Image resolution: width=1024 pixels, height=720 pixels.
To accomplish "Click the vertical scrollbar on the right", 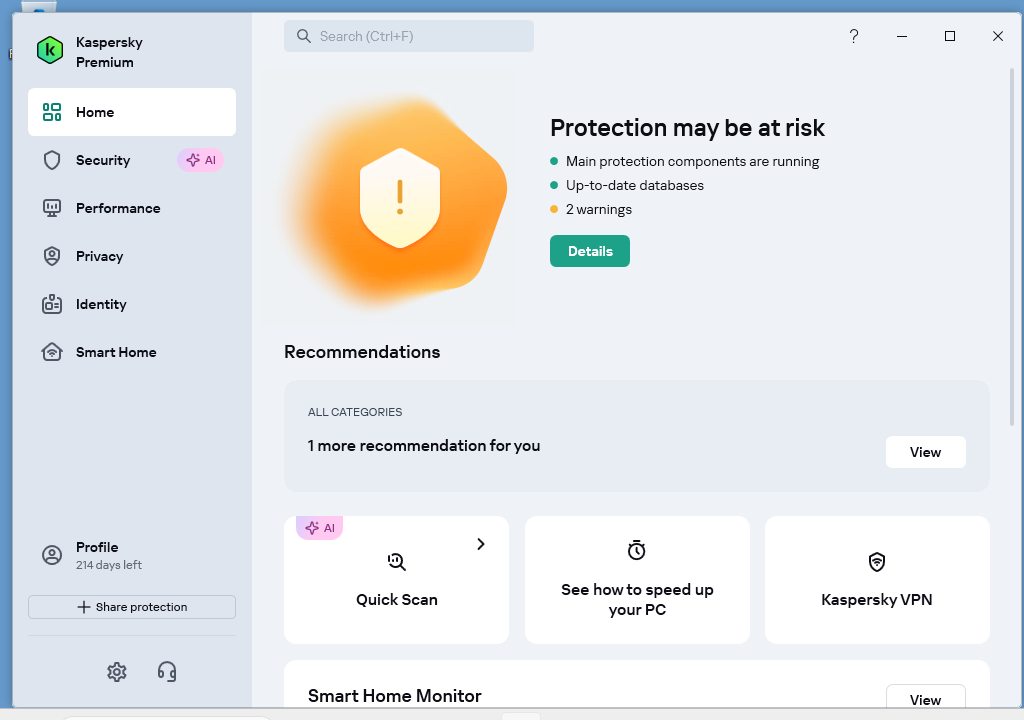I will click(x=1012, y=247).
